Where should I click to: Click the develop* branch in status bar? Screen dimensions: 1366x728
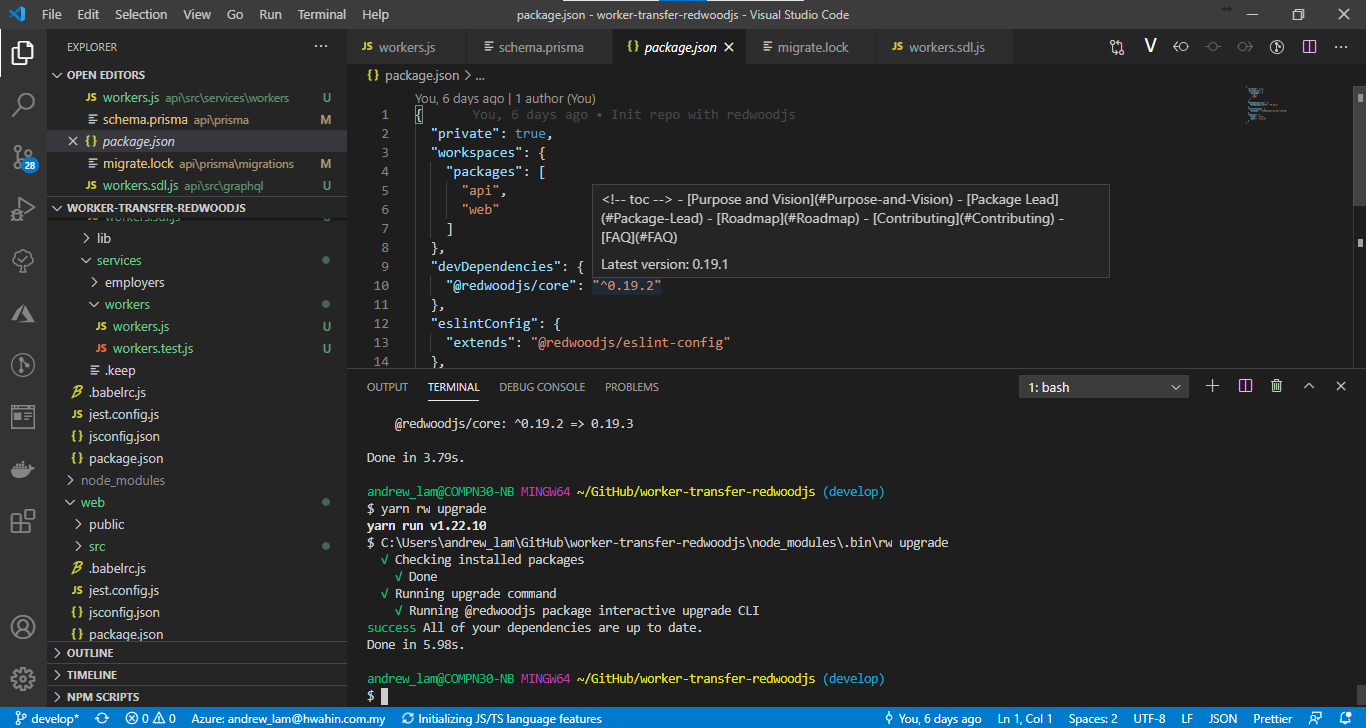pos(46,718)
